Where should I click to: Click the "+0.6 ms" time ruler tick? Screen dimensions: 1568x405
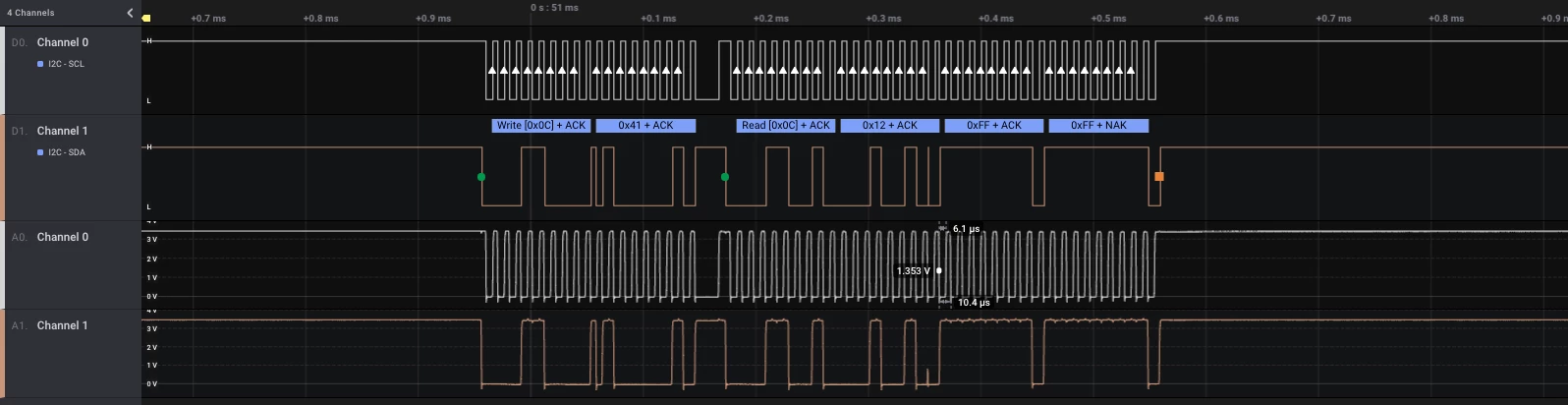click(1221, 19)
